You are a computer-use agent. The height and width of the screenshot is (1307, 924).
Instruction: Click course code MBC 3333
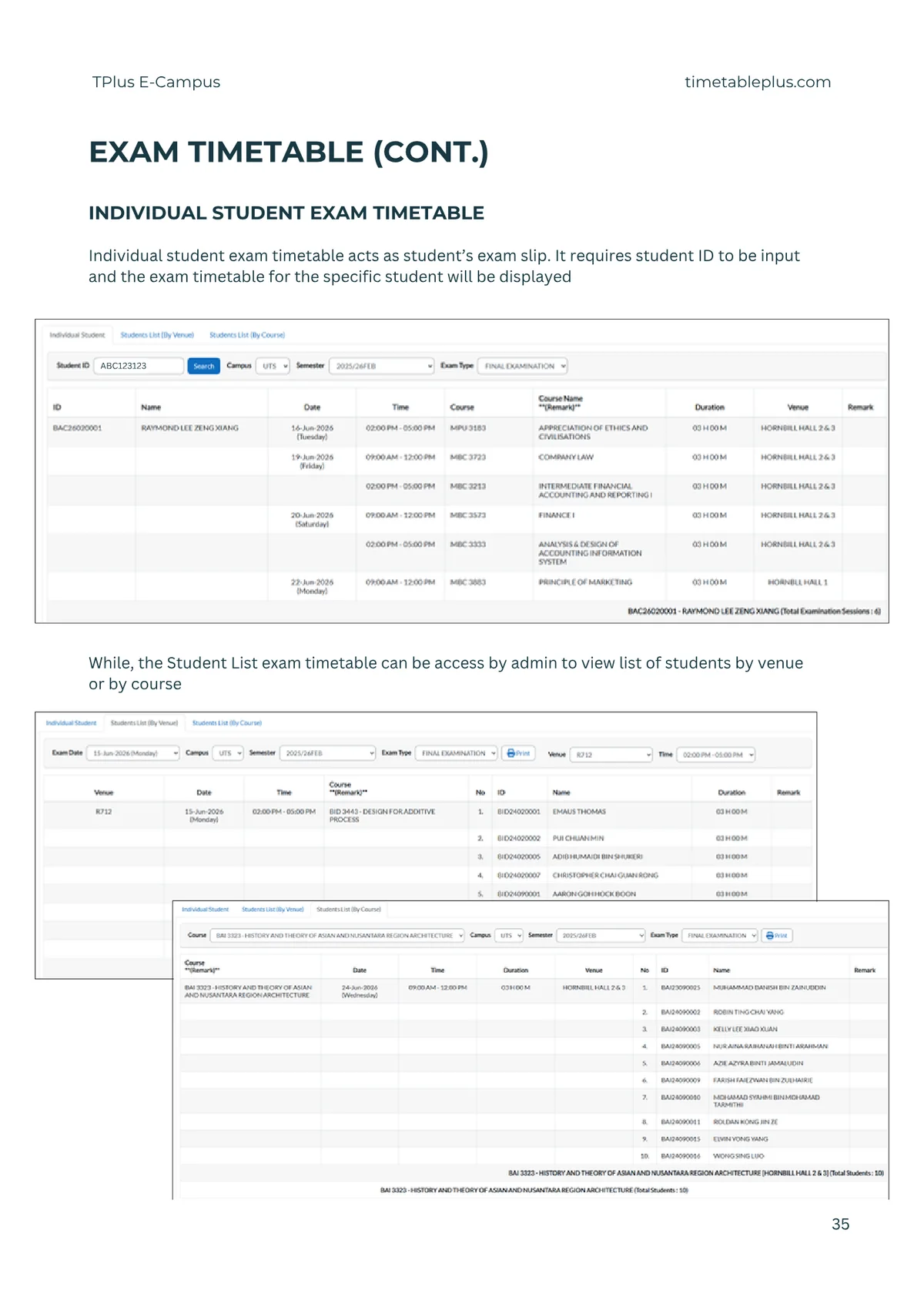(467, 544)
